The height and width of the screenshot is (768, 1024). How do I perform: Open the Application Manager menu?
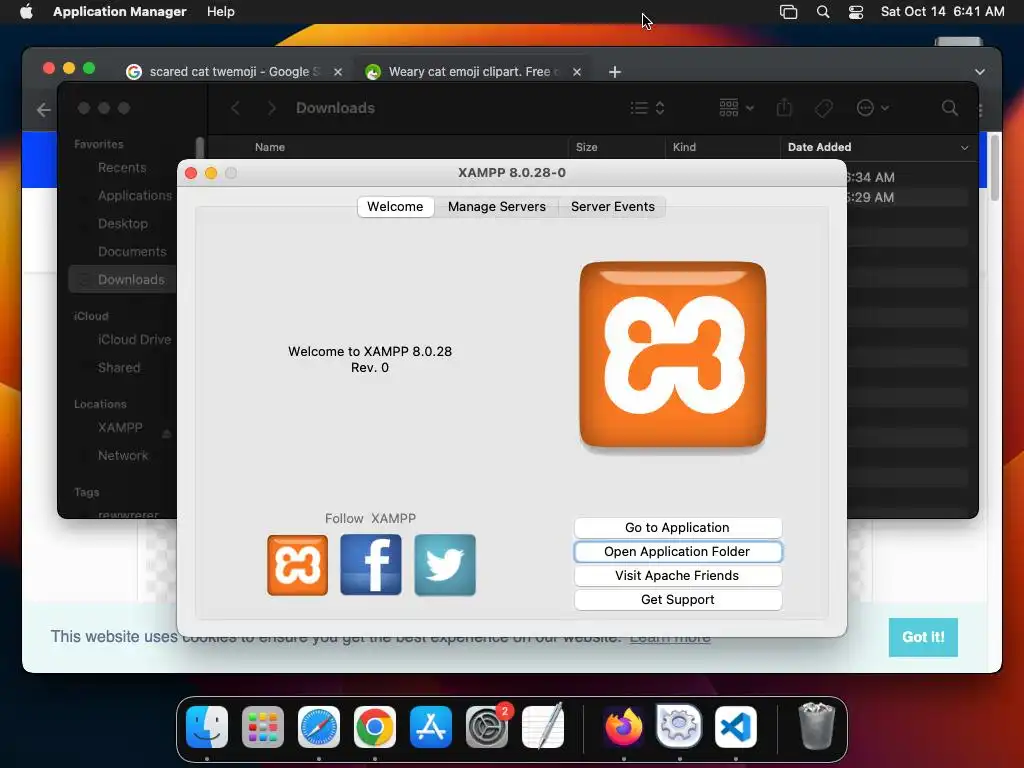tap(120, 12)
